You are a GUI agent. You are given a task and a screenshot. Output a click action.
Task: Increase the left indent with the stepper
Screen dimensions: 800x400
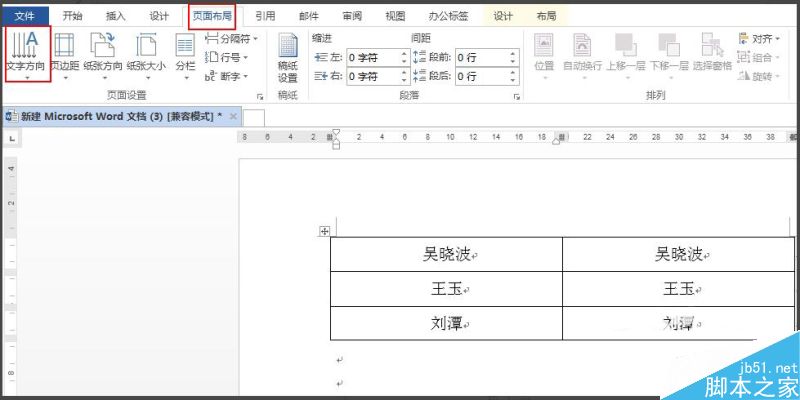point(405,54)
